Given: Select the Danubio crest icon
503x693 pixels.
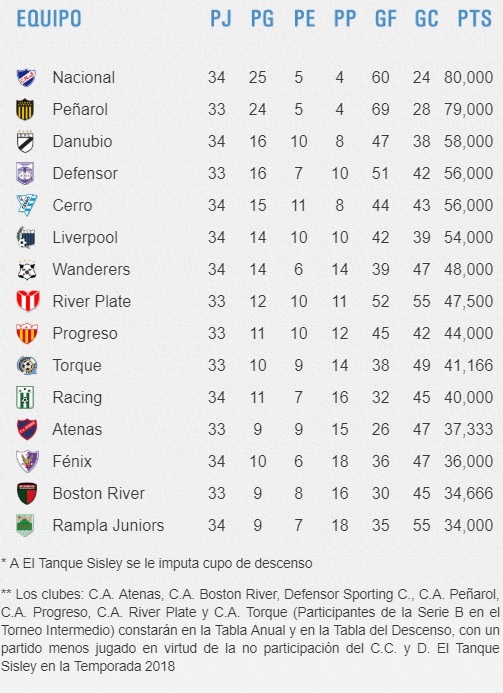Looking at the screenshot, I should (x=25, y=141).
